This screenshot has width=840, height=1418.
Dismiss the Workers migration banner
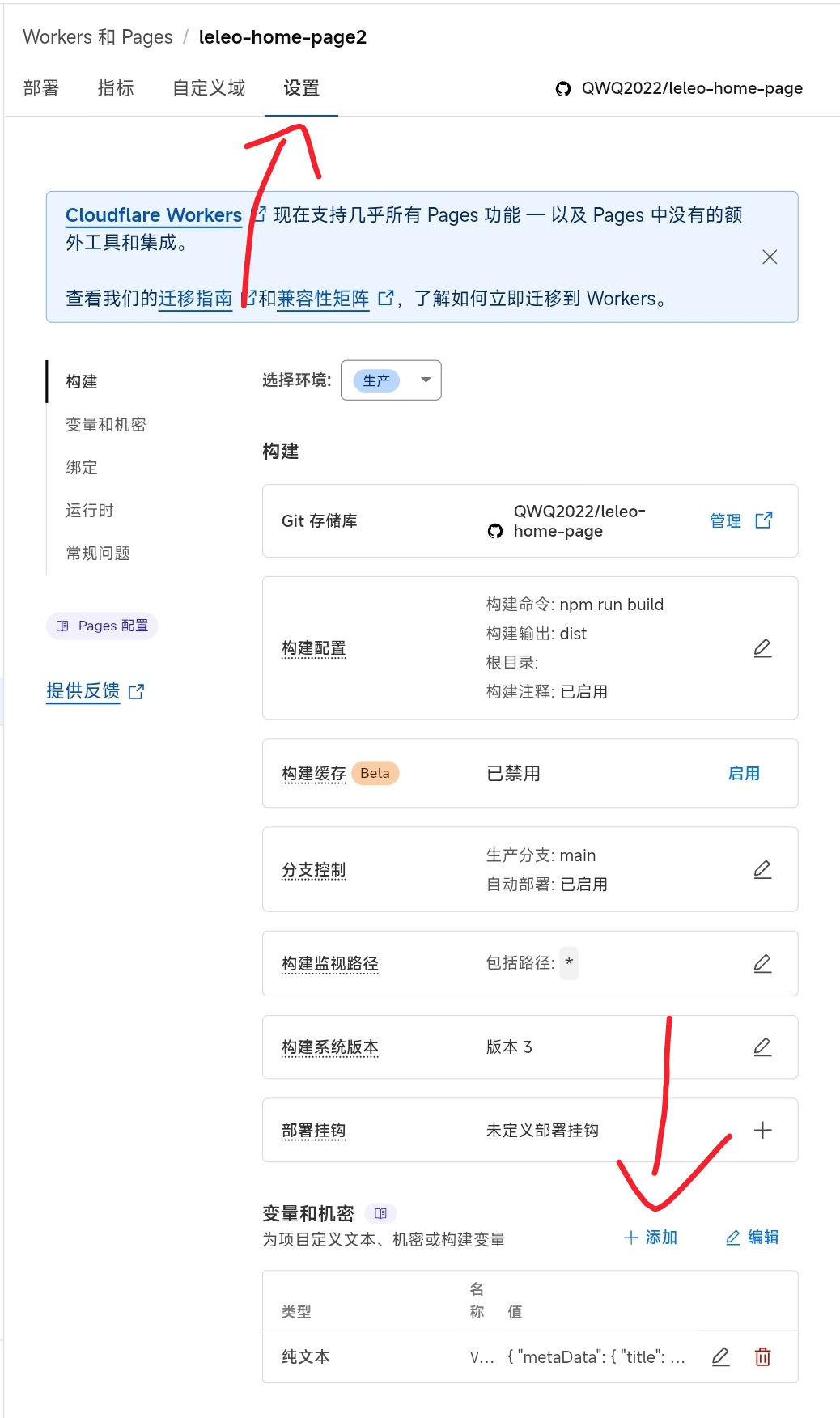pos(770,257)
